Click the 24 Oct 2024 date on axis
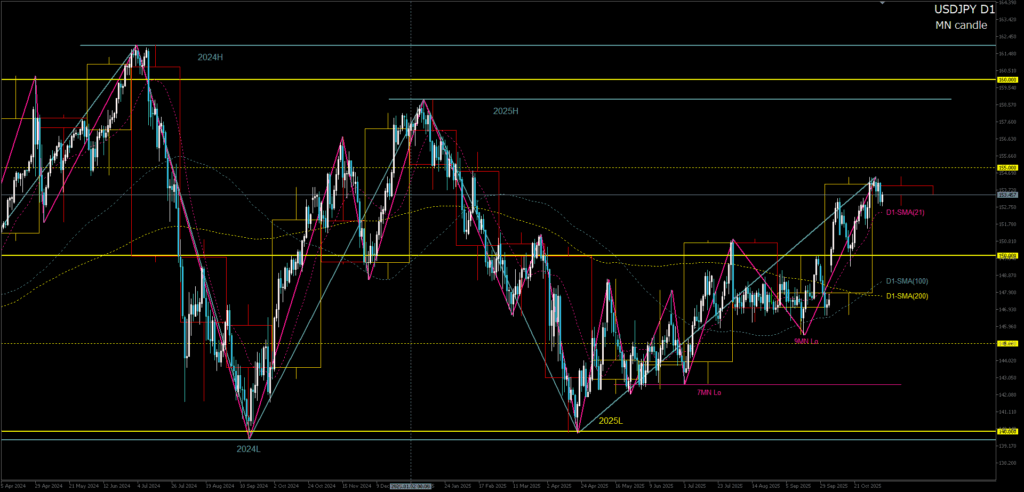 [x=322, y=485]
